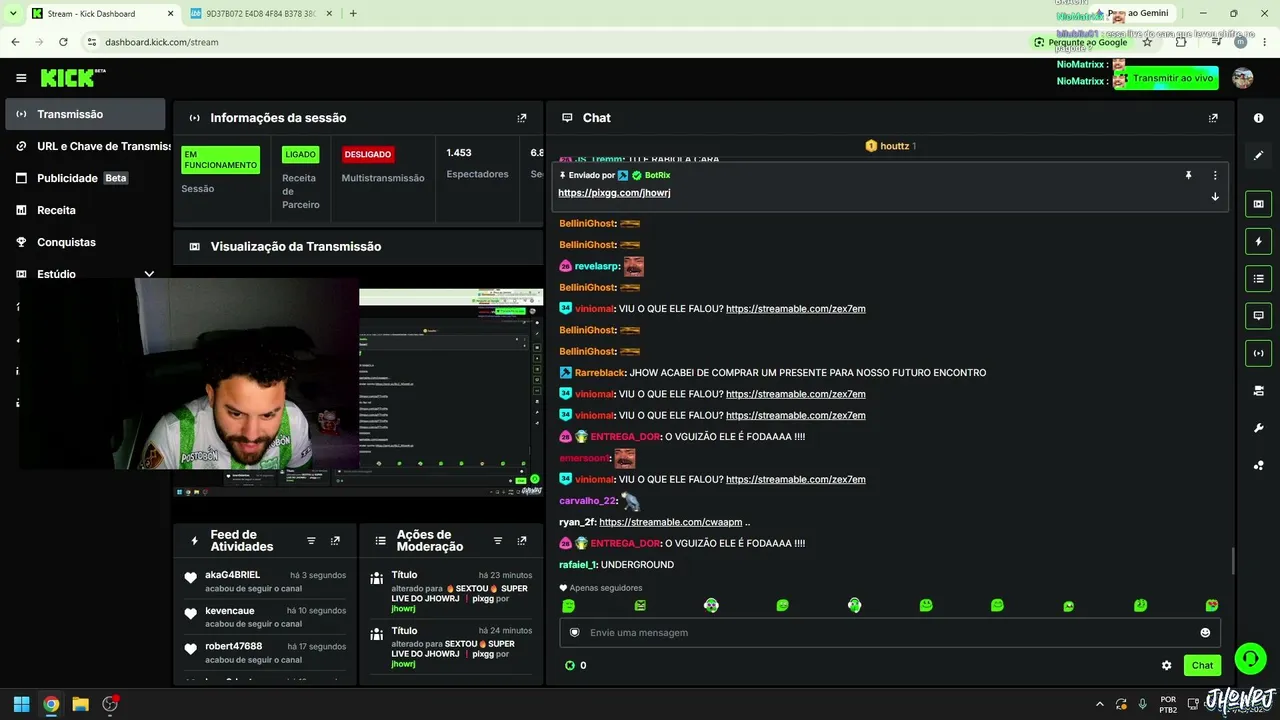Filter the Ações de Moderação list

click(x=498, y=541)
